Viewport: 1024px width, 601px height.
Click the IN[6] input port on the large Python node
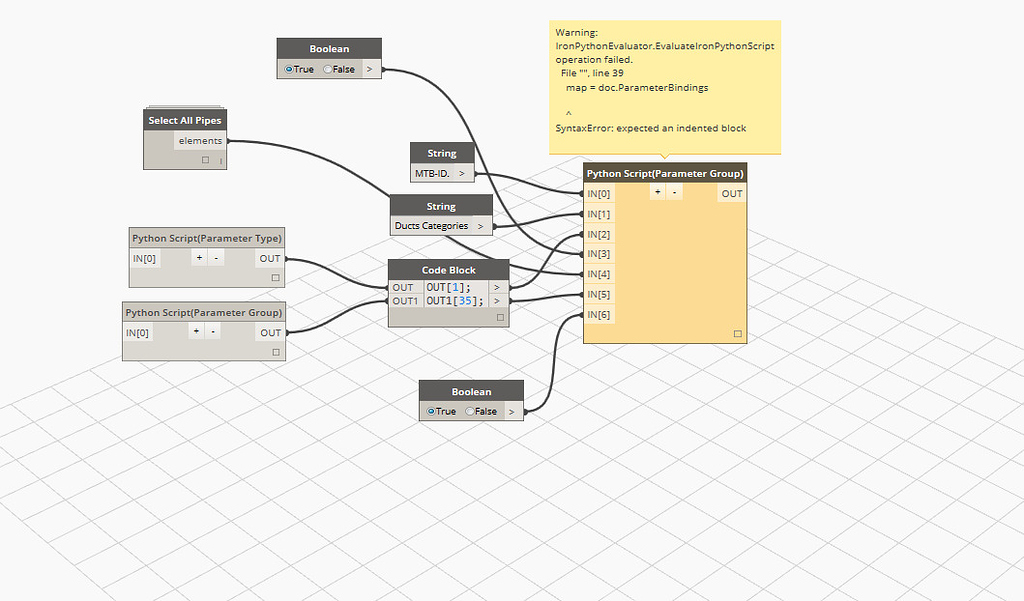tap(598, 314)
